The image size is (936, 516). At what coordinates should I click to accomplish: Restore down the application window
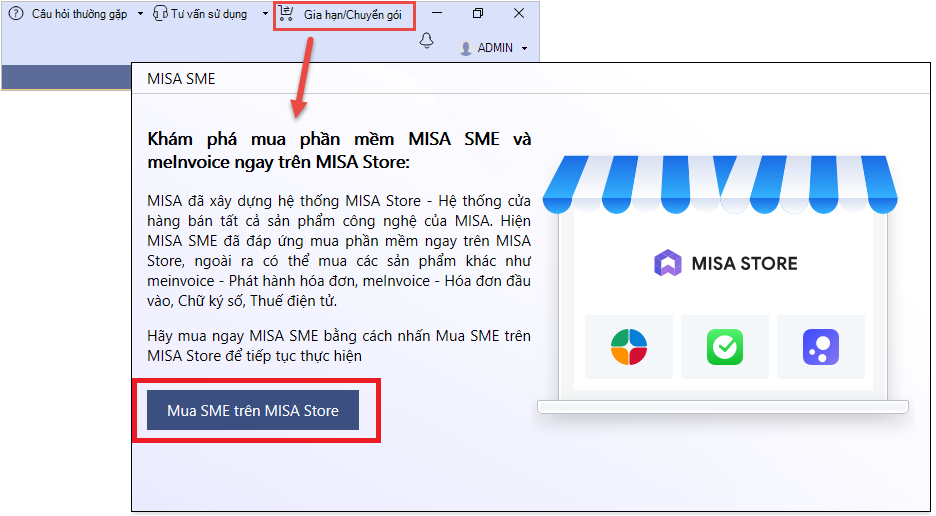click(x=478, y=14)
